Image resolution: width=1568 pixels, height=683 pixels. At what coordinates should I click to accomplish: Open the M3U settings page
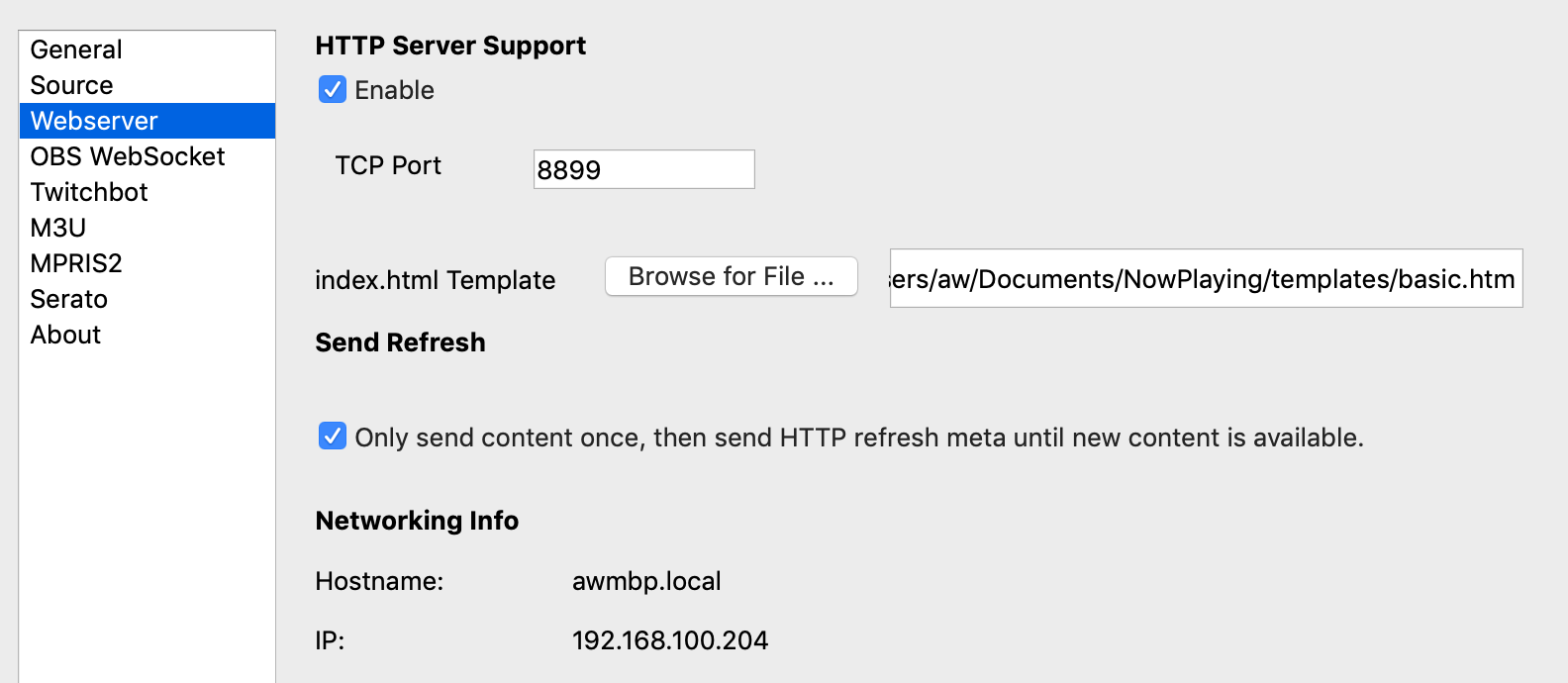click(58, 228)
